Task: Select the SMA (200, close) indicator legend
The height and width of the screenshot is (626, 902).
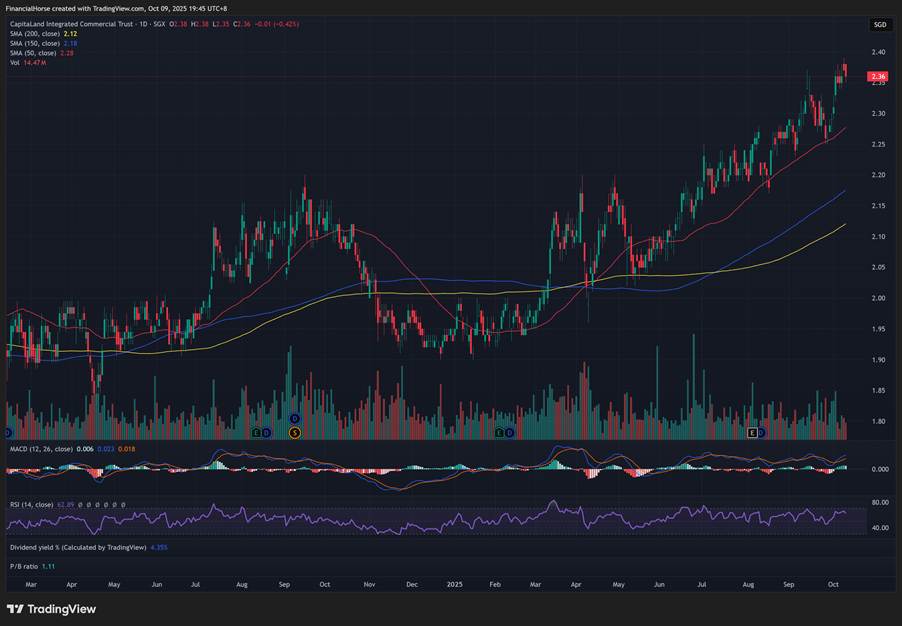Action: [x=33, y=33]
